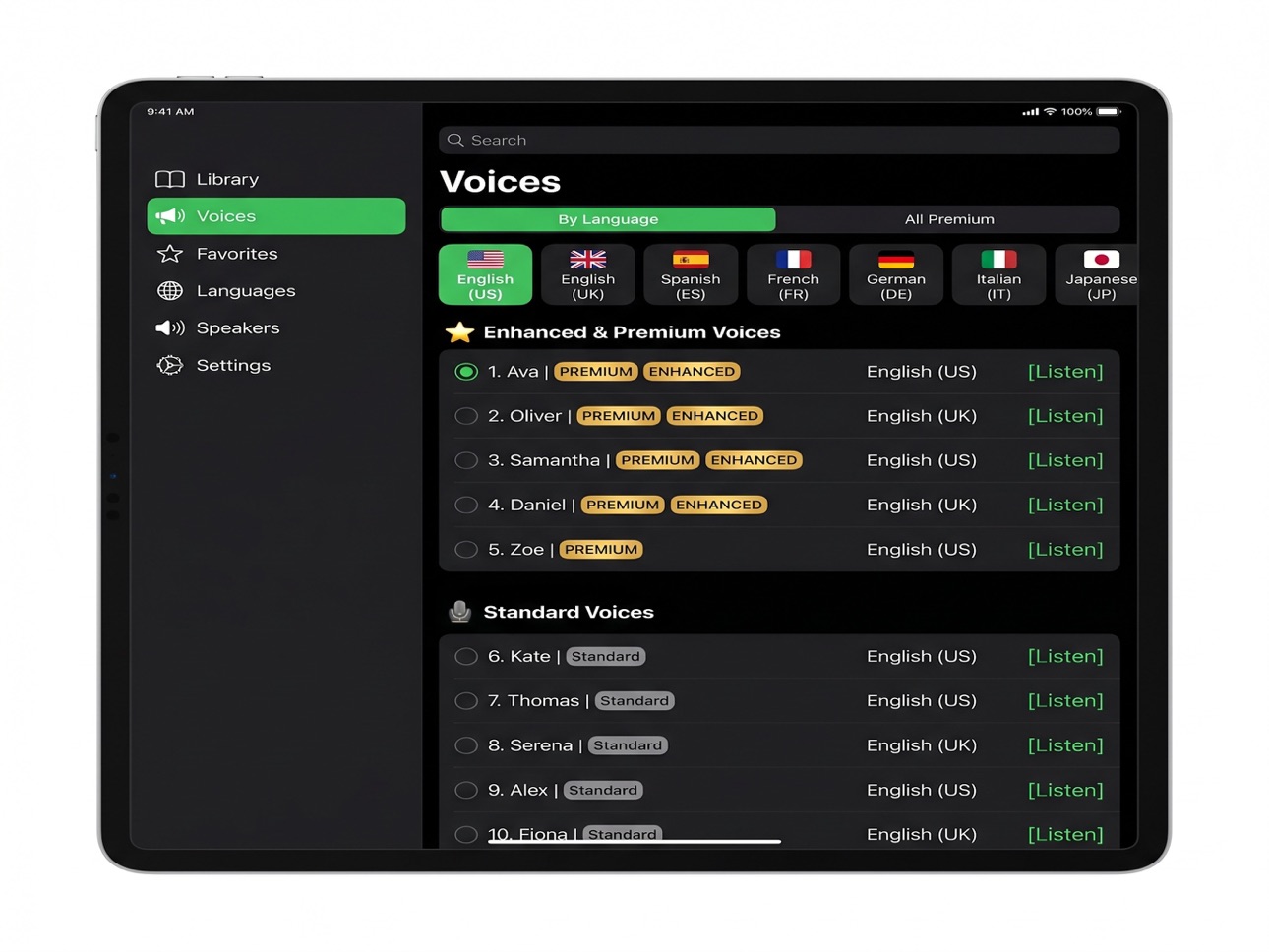Select the Oliver voice radio button
The width and height of the screenshot is (1269, 952).
(x=466, y=416)
